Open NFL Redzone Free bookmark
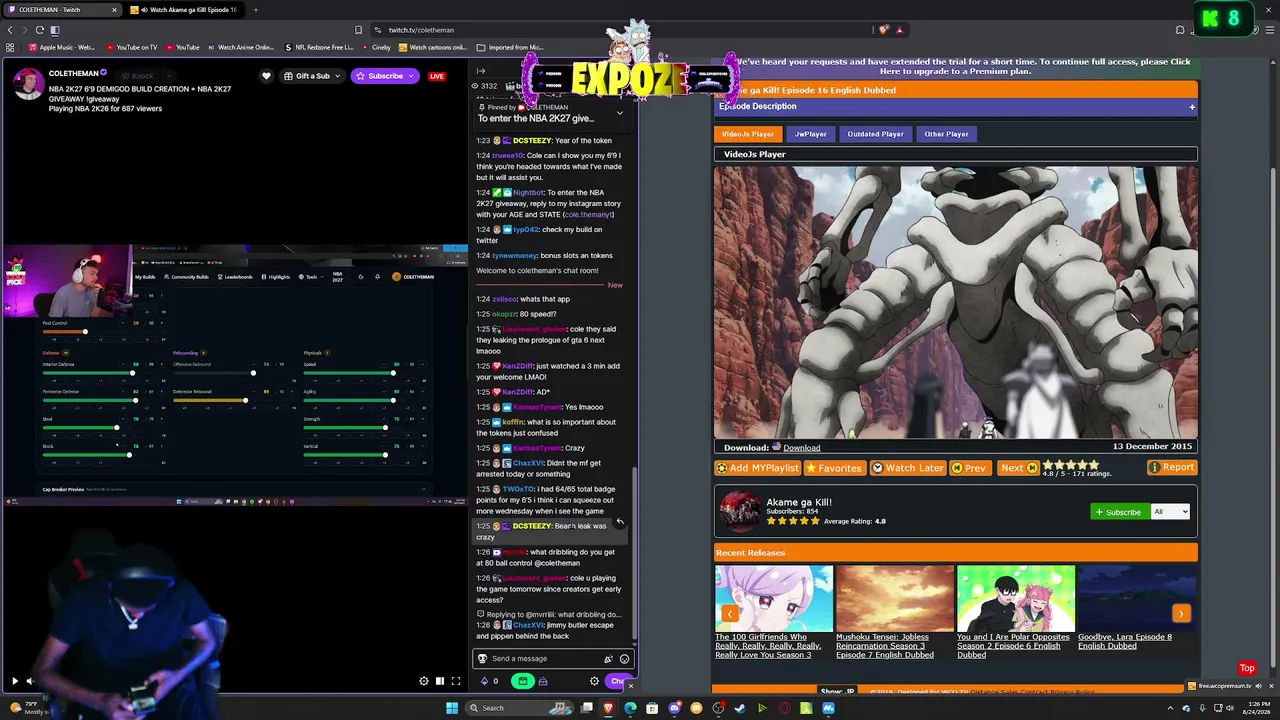The height and width of the screenshot is (720, 1280). 319,47
